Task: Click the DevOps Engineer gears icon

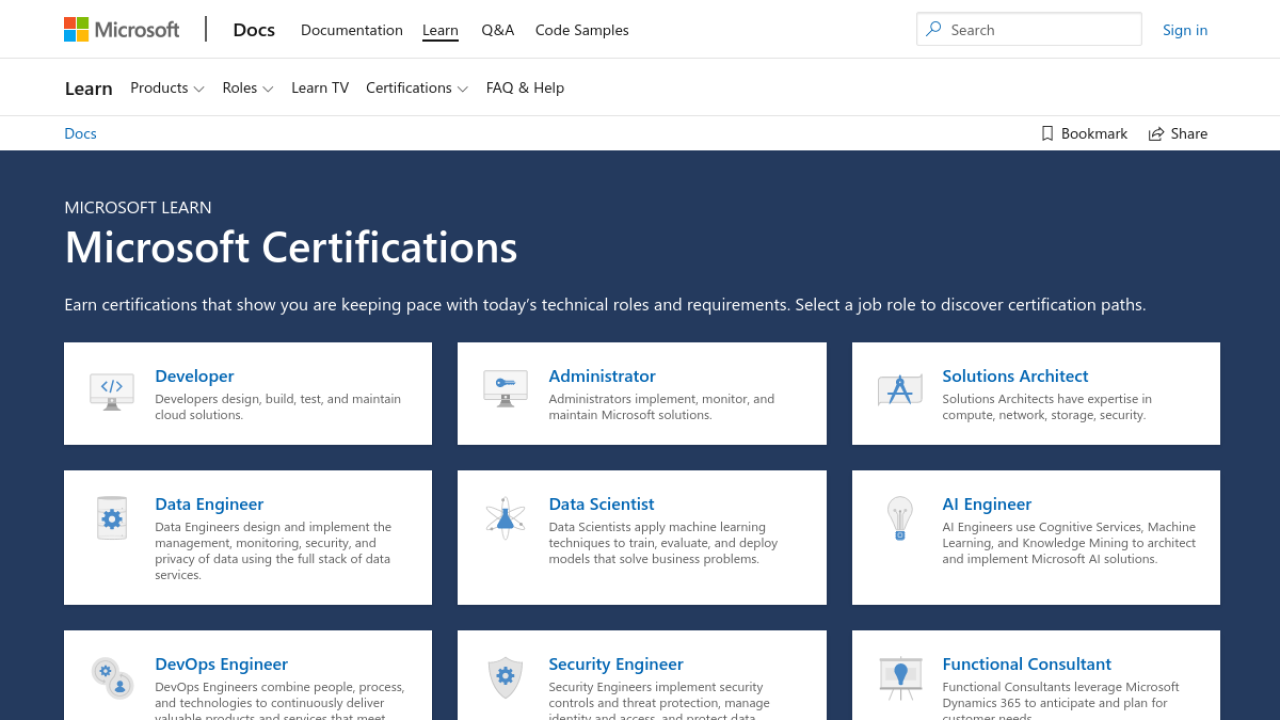Action: pyautogui.click(x=112, y=677)
